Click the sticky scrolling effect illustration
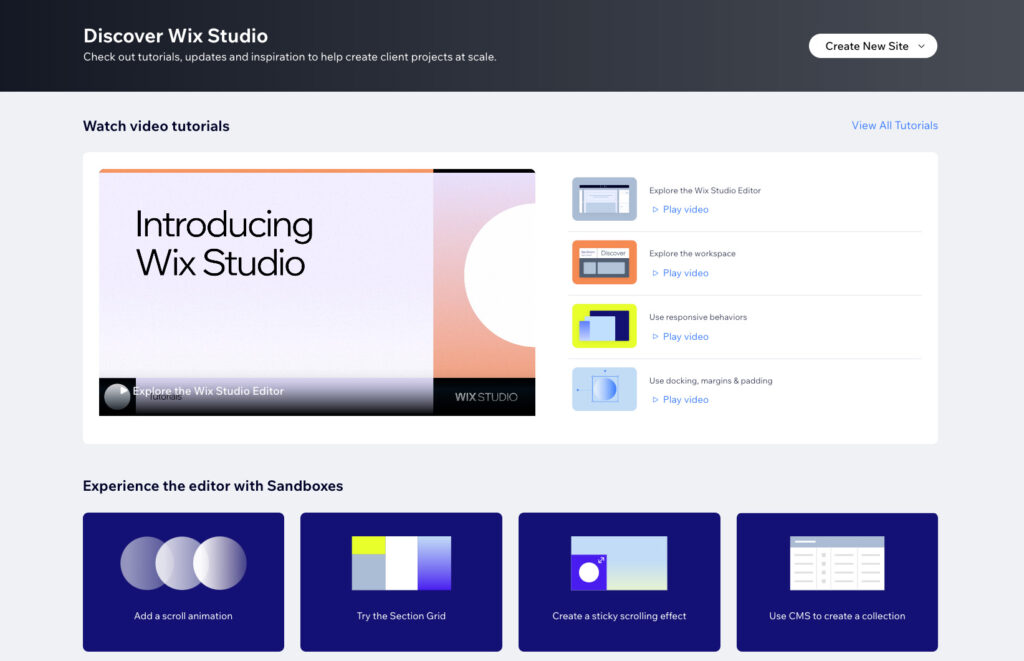 pos(619,563)
